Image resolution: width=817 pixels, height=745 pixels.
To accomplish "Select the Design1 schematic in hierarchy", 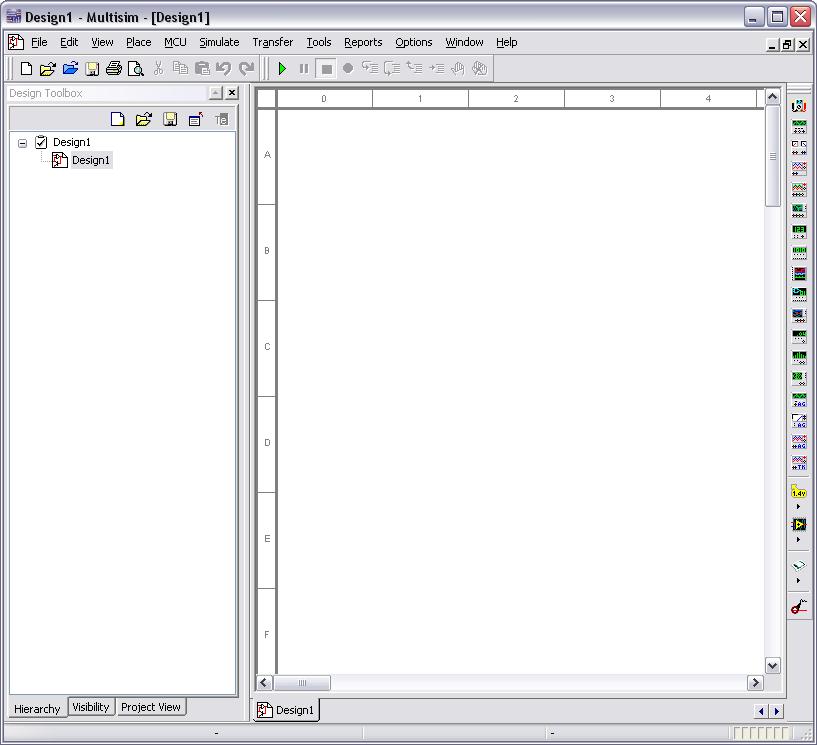I will pos(90,160).
